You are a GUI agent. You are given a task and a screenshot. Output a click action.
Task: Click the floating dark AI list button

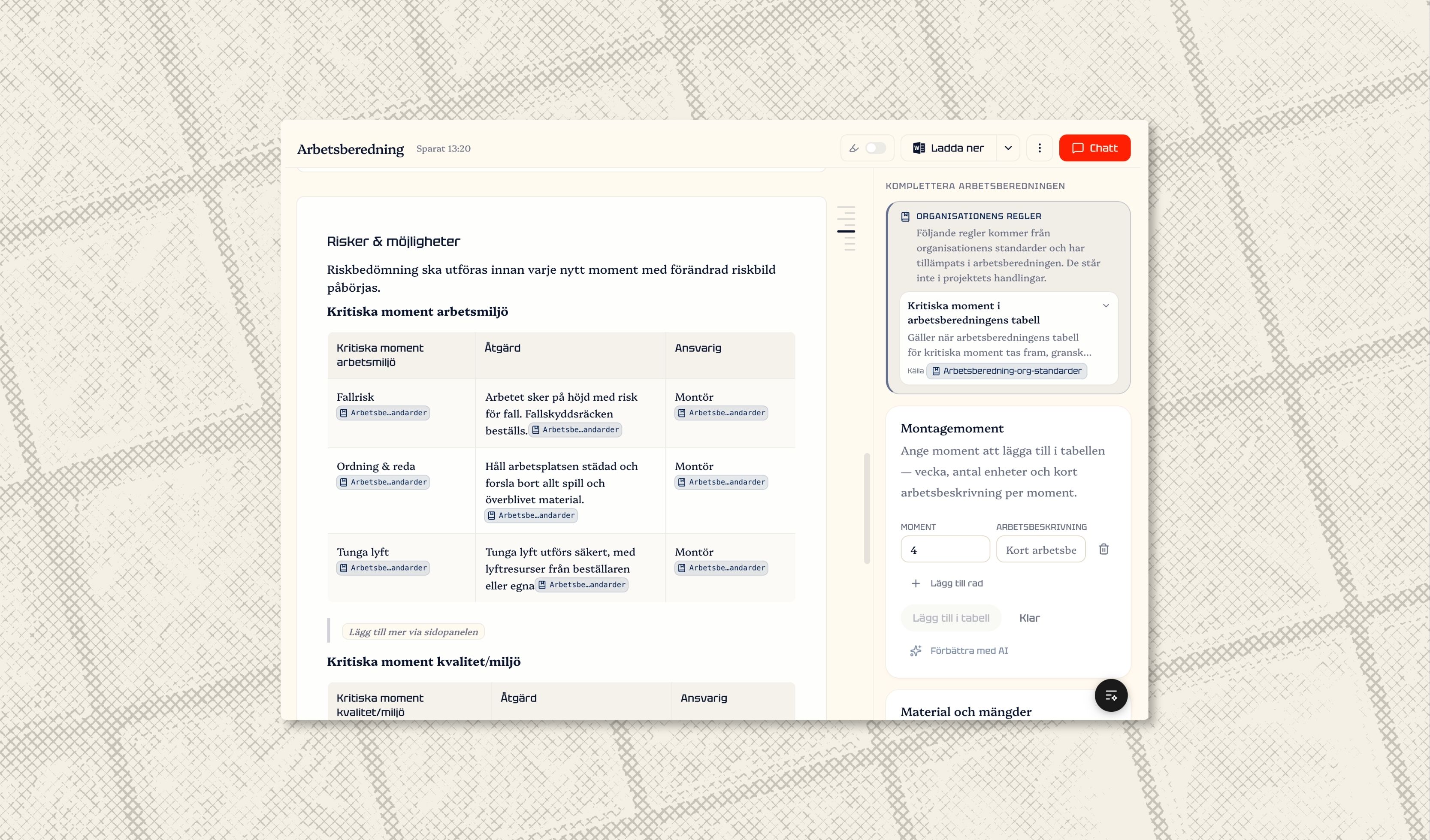pyautogui.click(x=1110, y=695)
